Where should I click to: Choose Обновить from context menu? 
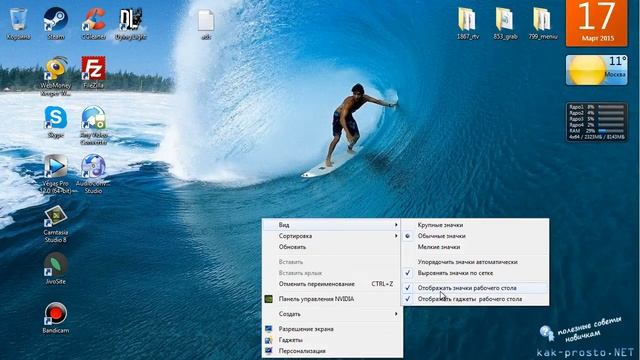332,247
